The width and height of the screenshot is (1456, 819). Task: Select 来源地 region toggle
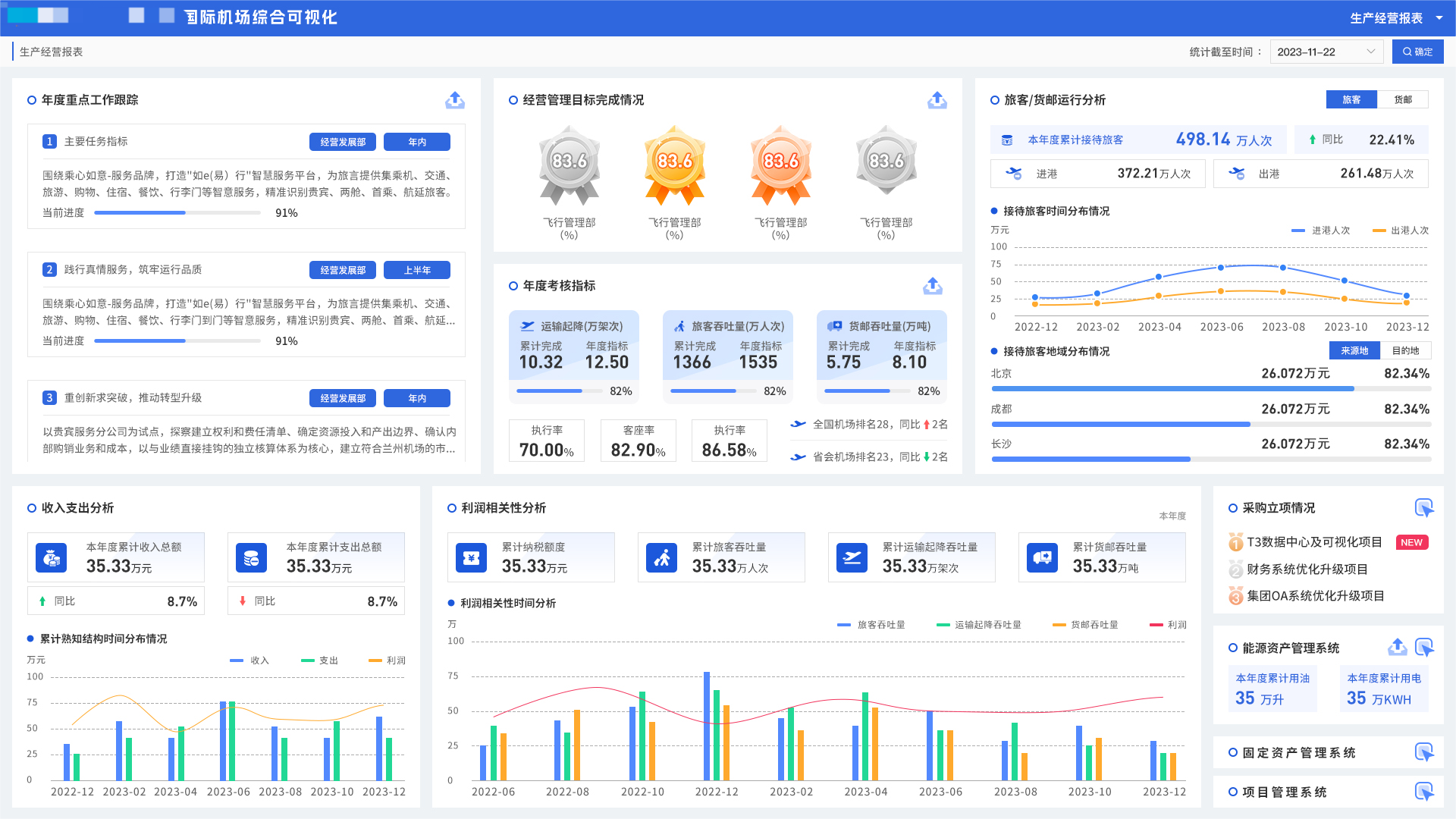coord(1354,350)
